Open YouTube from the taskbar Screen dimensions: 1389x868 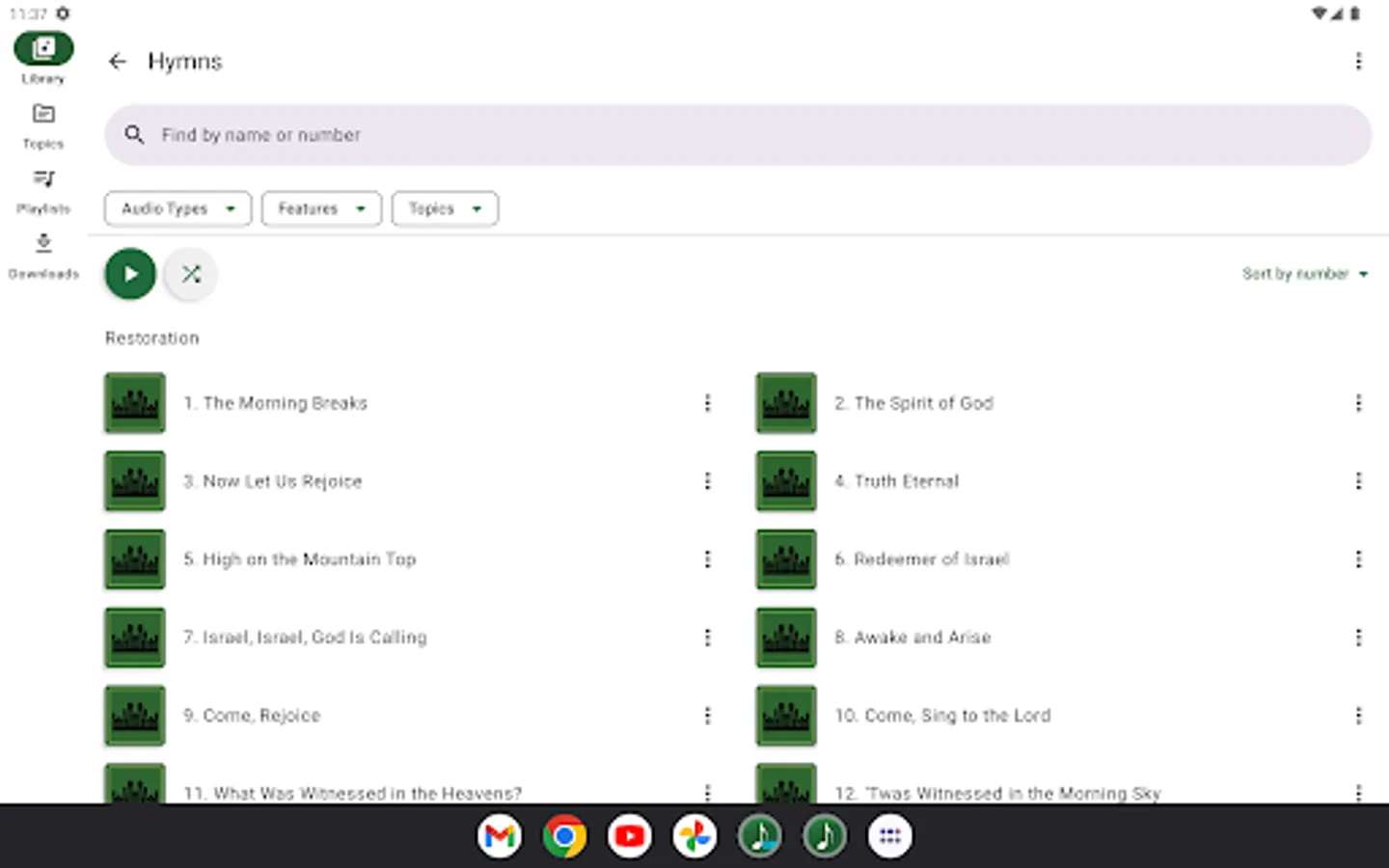[628, 835]
